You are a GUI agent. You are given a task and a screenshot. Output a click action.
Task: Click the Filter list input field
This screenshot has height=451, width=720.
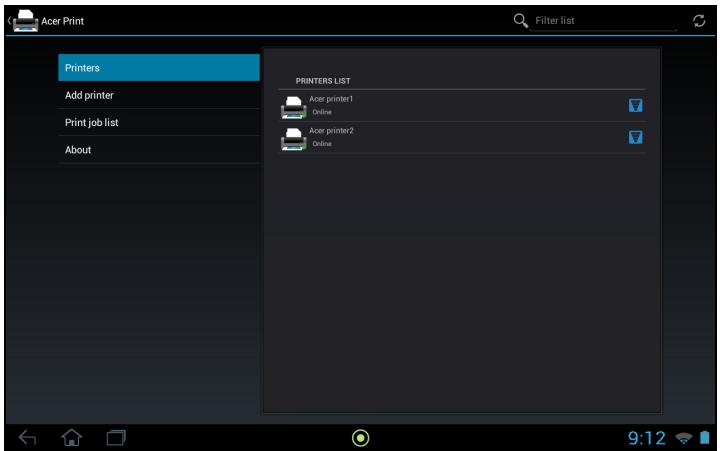(603, 21)
